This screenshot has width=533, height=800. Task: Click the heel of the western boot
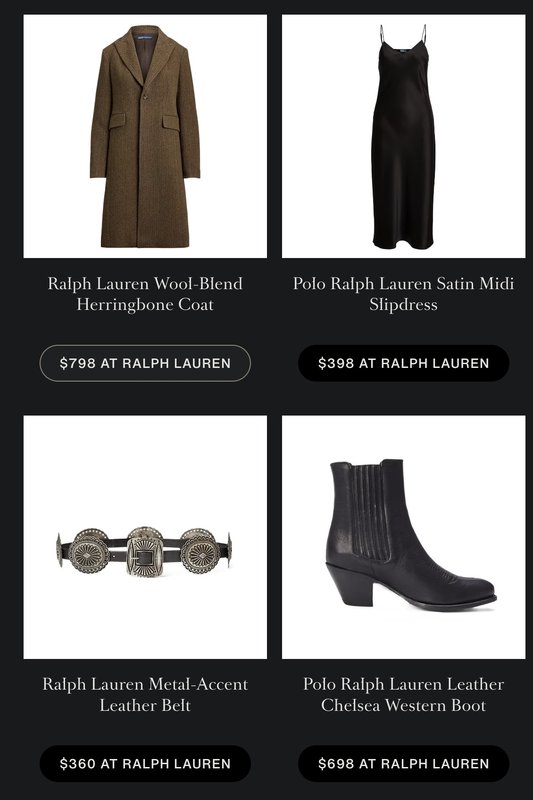350,584
